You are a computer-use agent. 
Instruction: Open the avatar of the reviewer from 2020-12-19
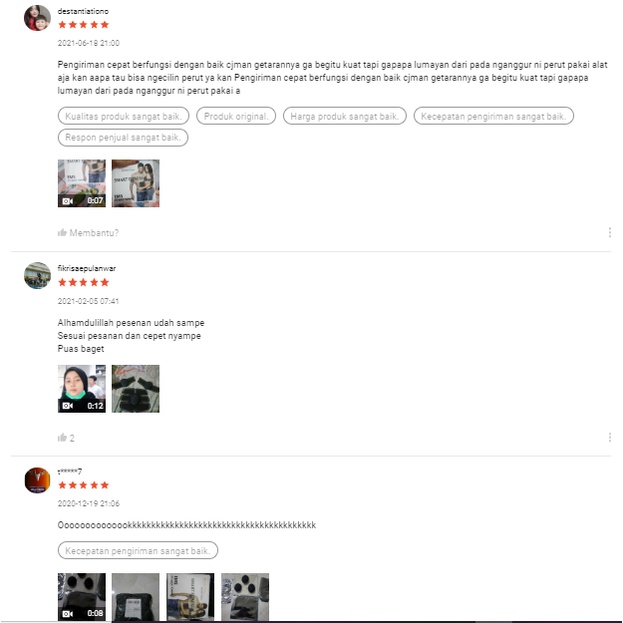coord(37,480)
